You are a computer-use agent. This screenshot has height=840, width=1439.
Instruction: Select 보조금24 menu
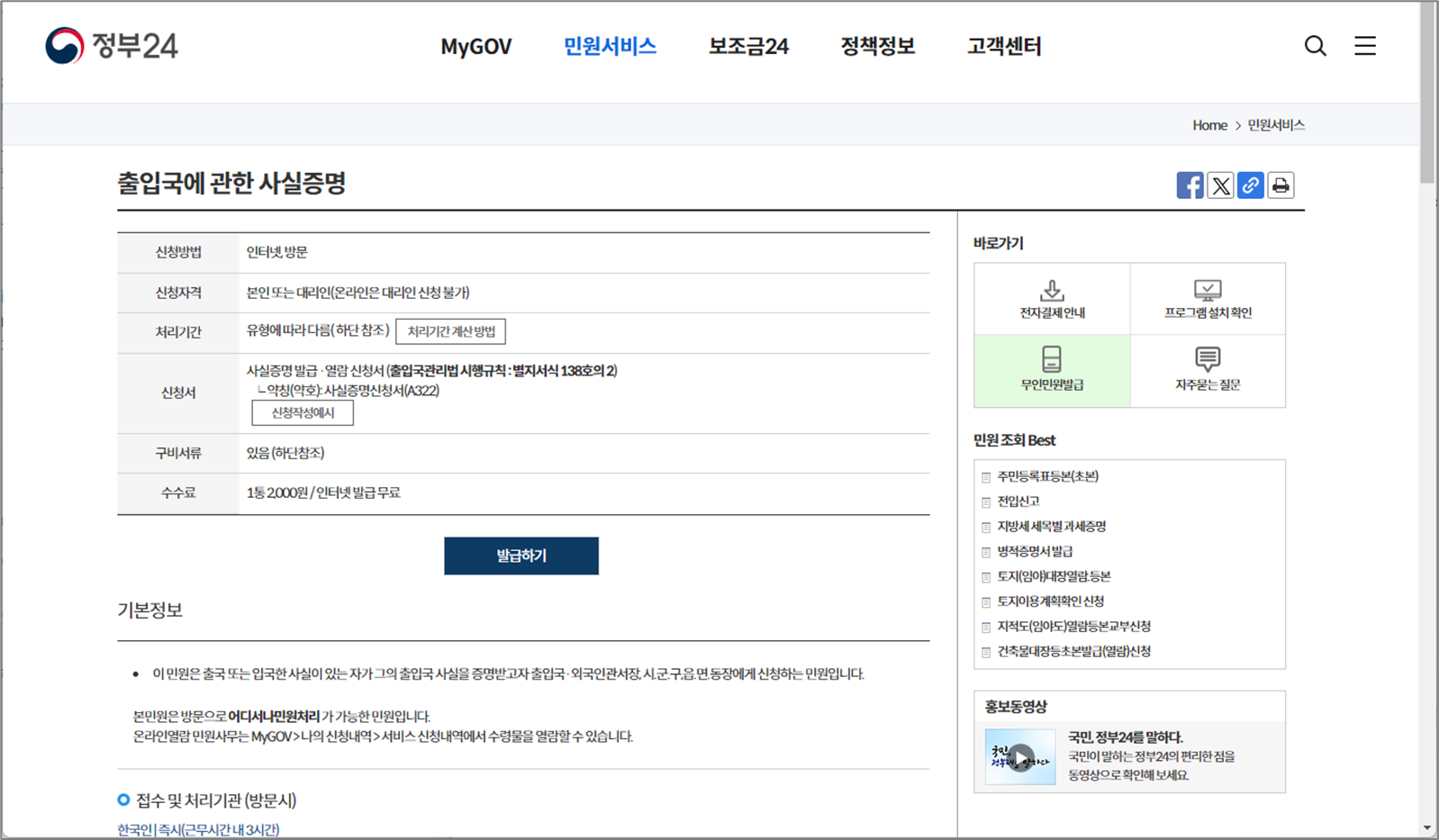[748, 47]
